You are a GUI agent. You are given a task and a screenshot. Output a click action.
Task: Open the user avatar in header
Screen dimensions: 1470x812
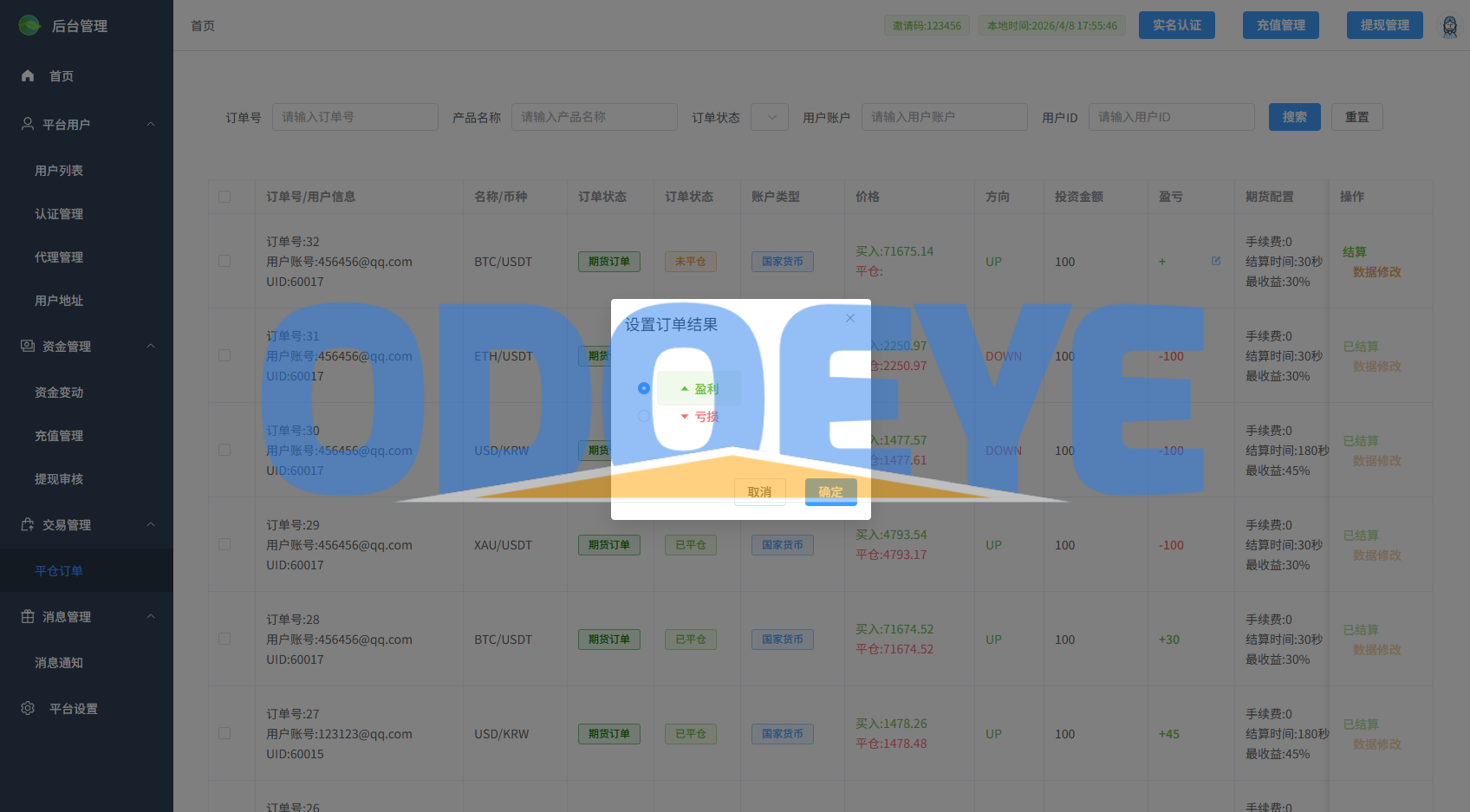[x=1450, y=26]
